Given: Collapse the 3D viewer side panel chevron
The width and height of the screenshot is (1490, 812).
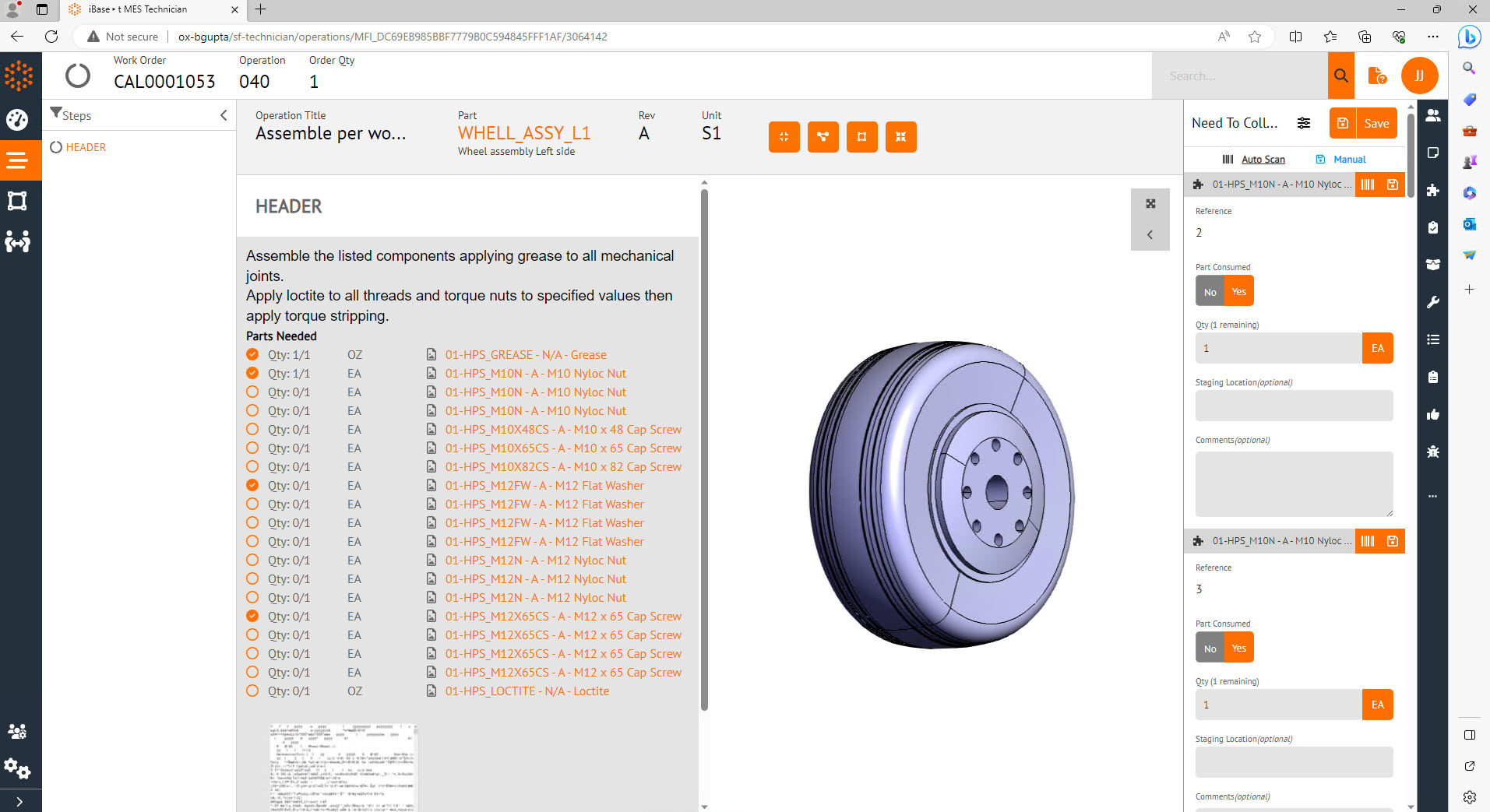Looking at the screenshot, I should (1150, 234).
